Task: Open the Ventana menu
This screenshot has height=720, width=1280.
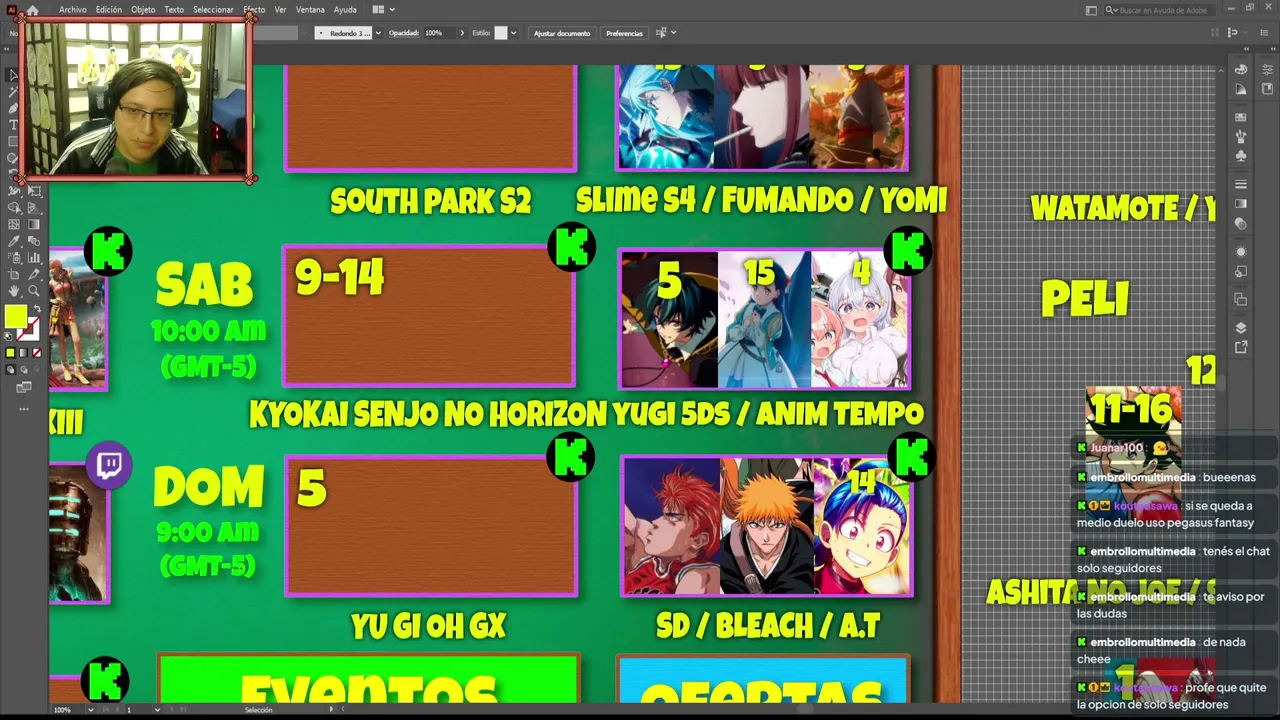Action: [310, 10]
